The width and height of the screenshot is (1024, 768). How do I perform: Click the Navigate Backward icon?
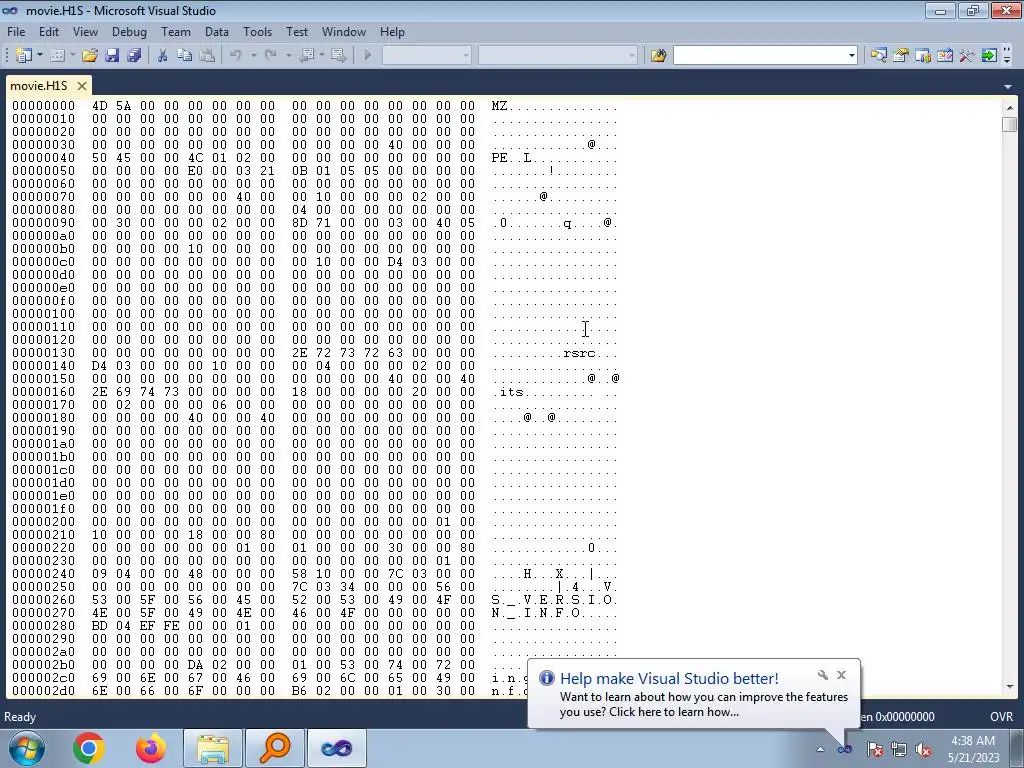coord(306,56)
